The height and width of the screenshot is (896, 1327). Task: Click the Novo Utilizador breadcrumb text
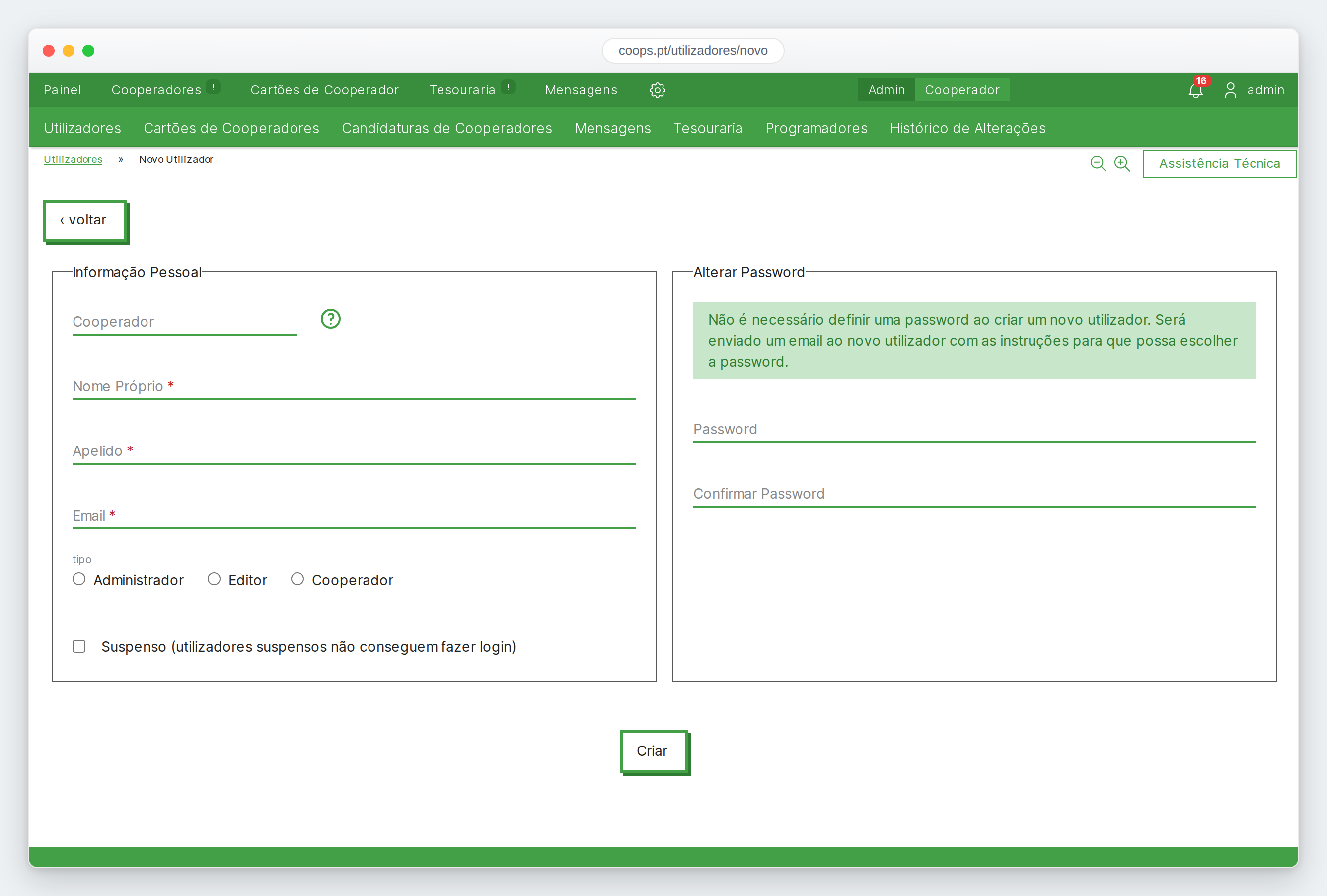[x=176, y=159]
